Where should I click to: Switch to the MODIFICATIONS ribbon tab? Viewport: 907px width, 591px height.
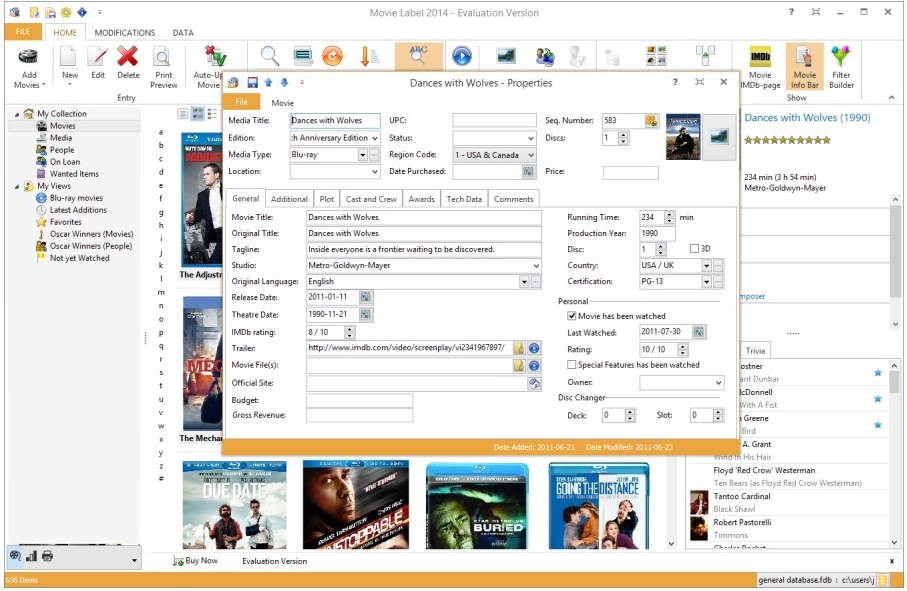[x=125, y=33]
